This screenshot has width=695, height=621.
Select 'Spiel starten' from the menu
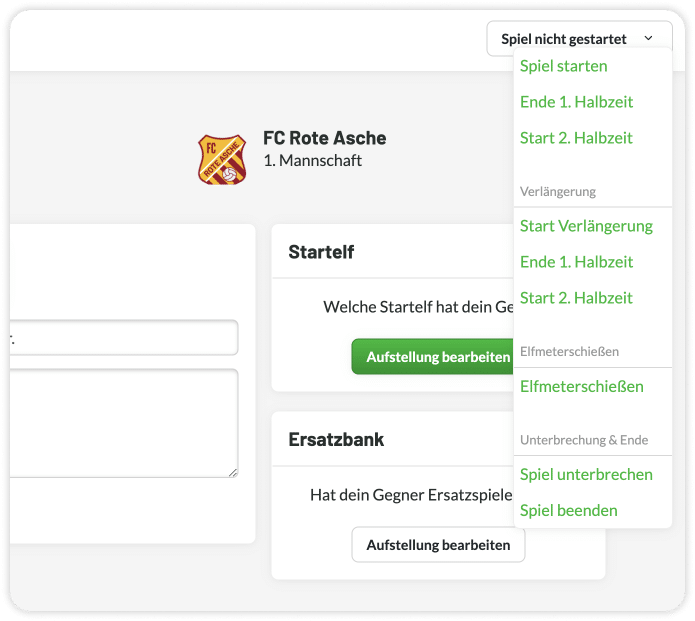[563, 66]
